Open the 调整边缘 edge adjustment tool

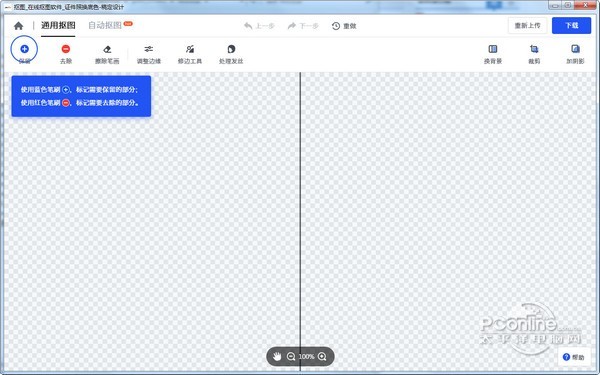pyautogui.click(x=149, y=54)
